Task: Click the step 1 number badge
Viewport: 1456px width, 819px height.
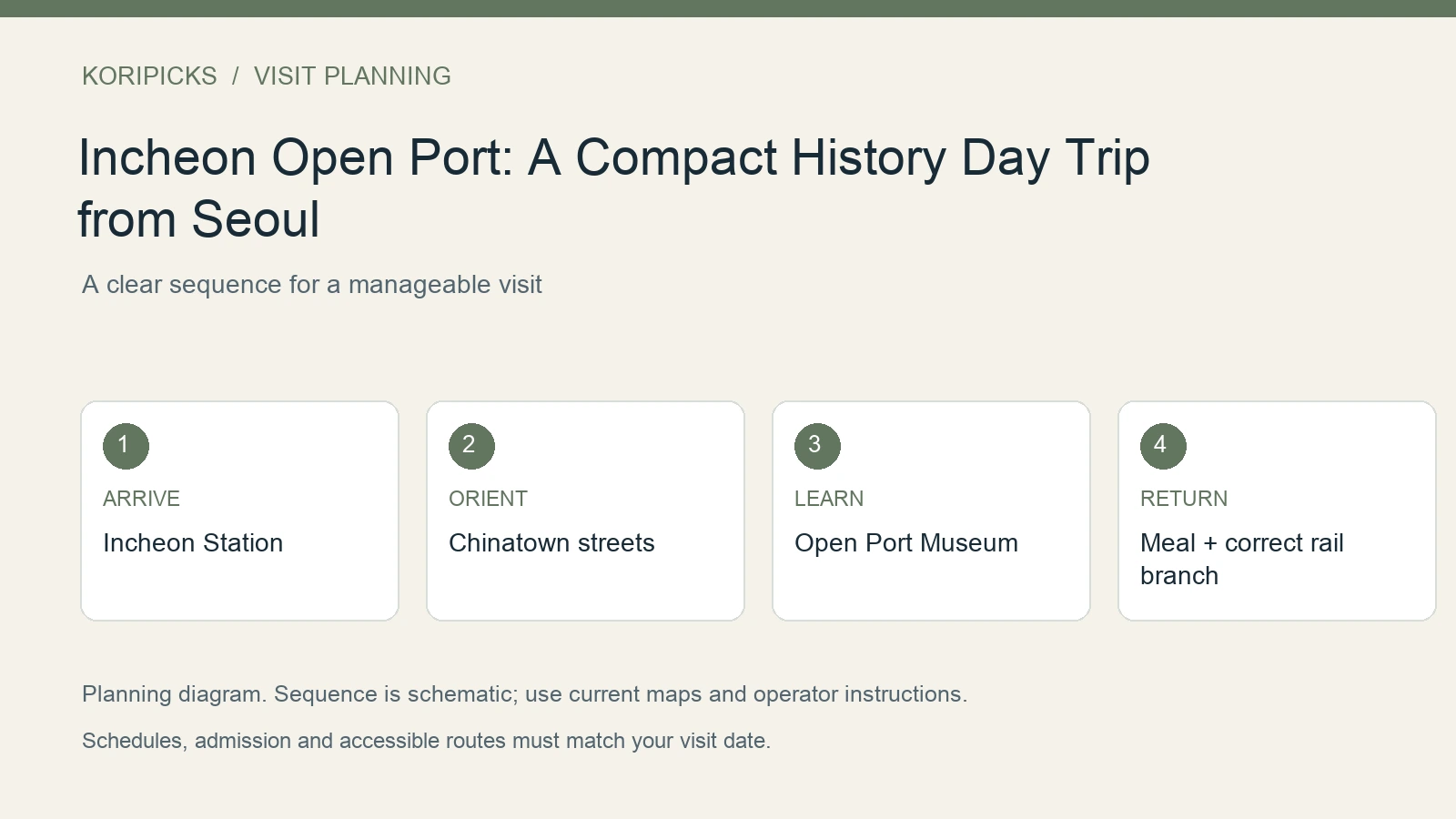Action: click(126, 446)
